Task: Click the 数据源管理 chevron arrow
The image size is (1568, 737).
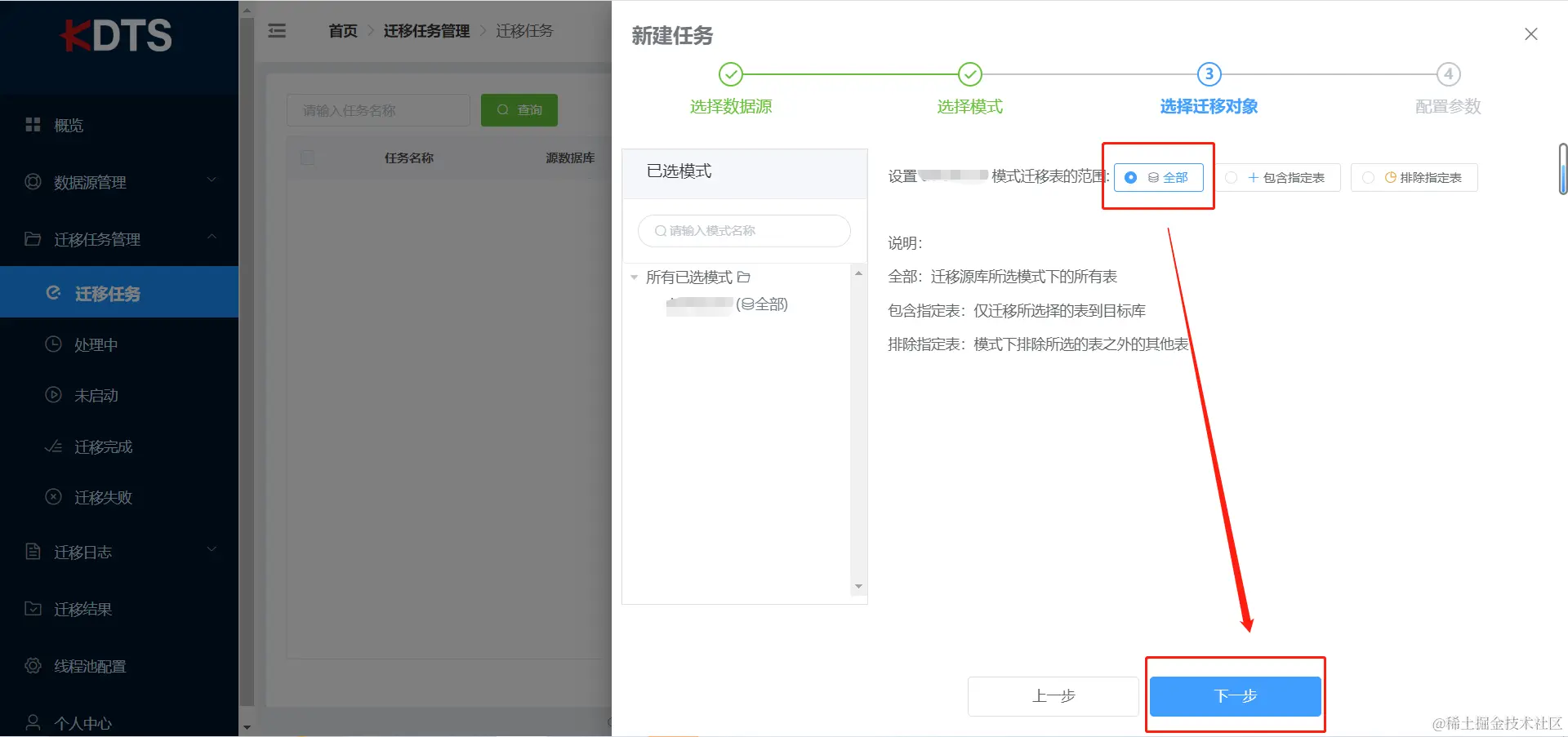Action: (212, 180)
